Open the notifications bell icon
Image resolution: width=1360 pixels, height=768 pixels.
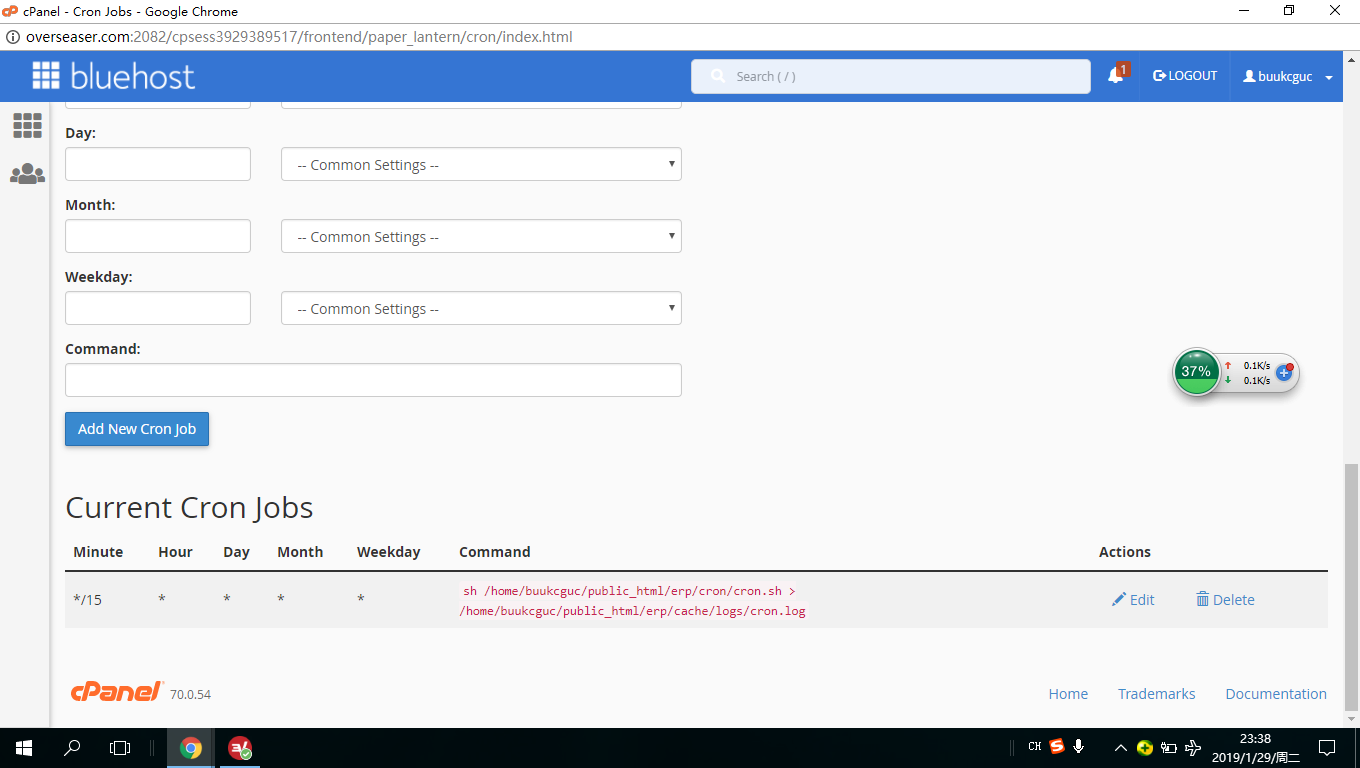pyautogui.click(x=1116, y=76)
